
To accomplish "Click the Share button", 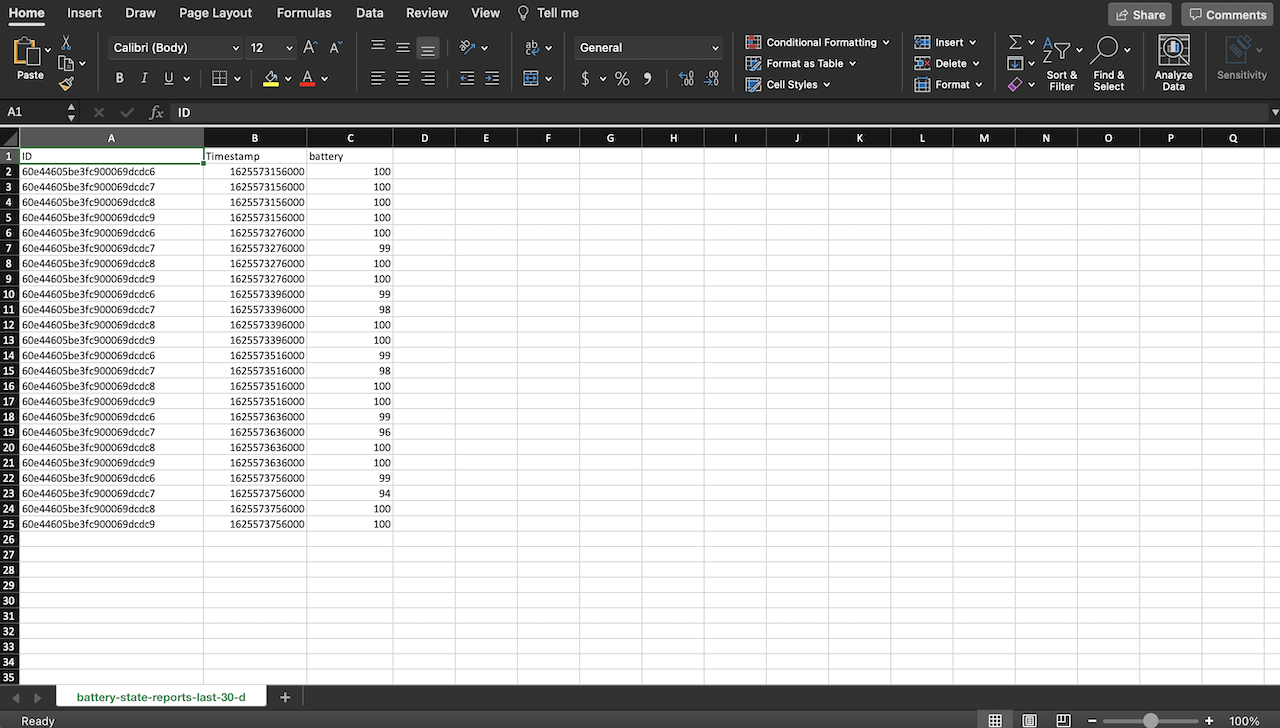I will point(1139,14).
